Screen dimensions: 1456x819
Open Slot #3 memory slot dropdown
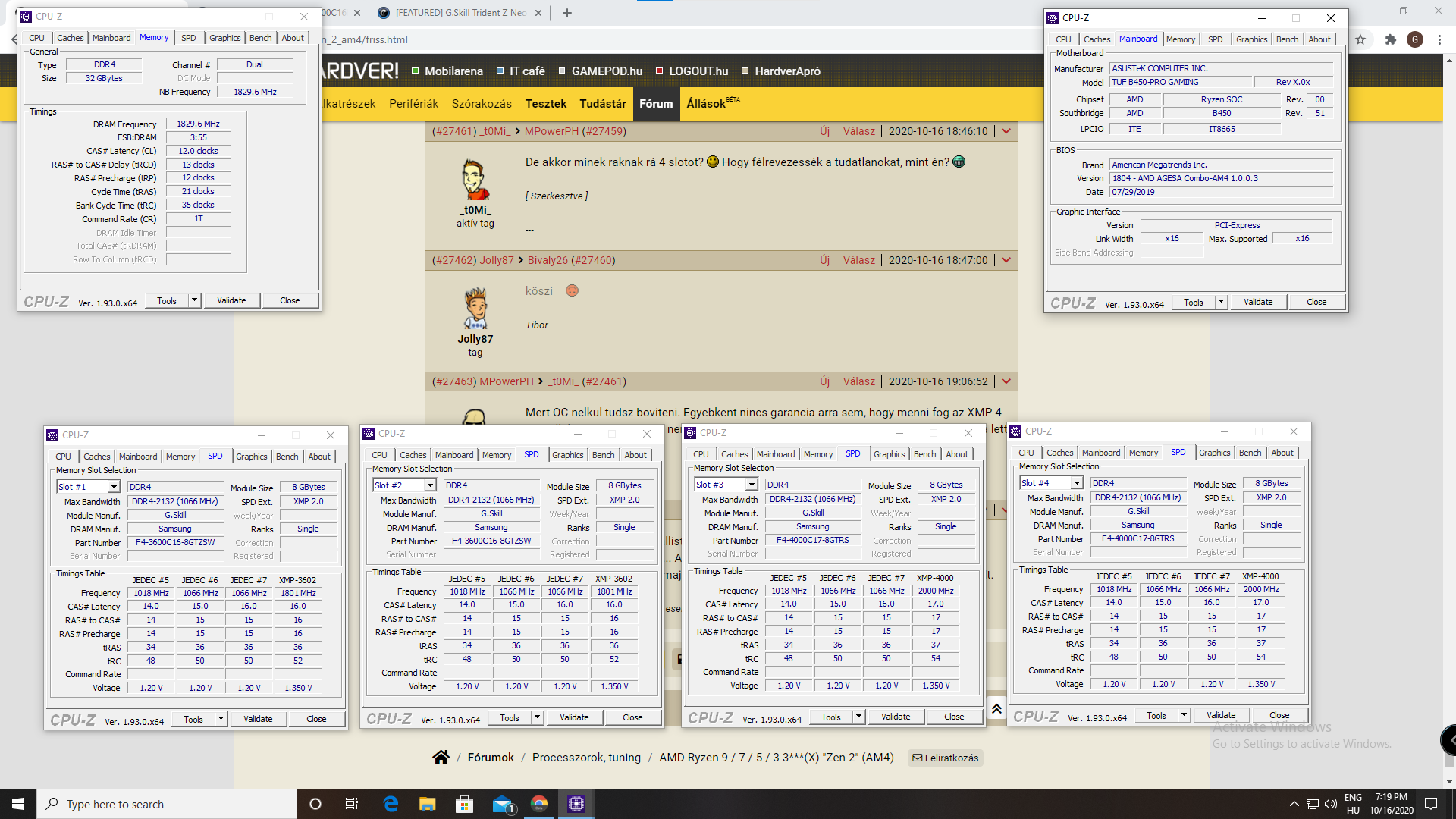[x=752, y=485]
